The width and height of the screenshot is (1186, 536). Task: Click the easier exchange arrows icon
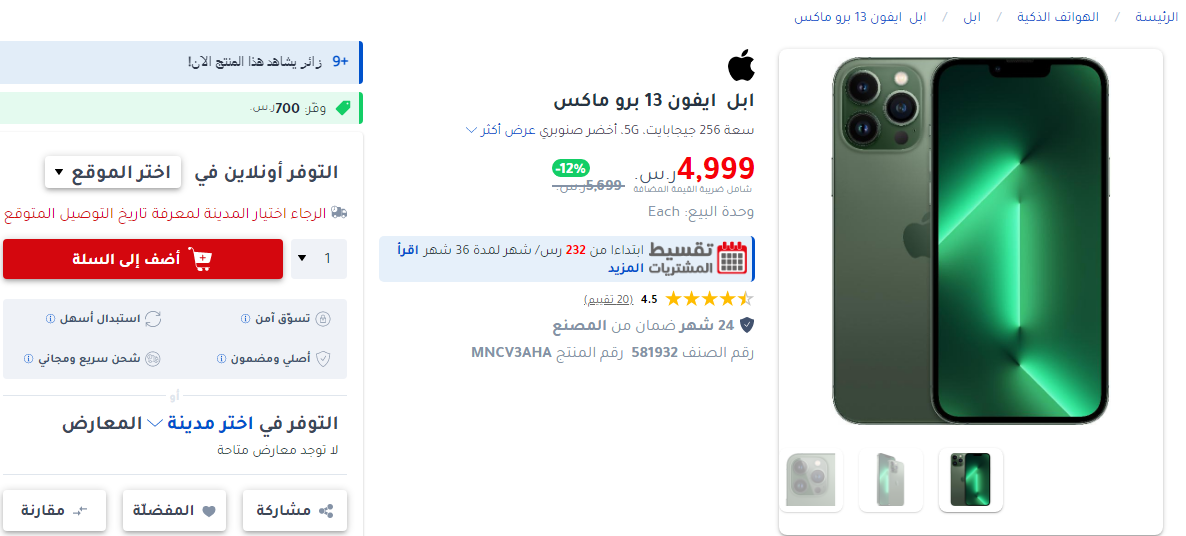(153, 319)
